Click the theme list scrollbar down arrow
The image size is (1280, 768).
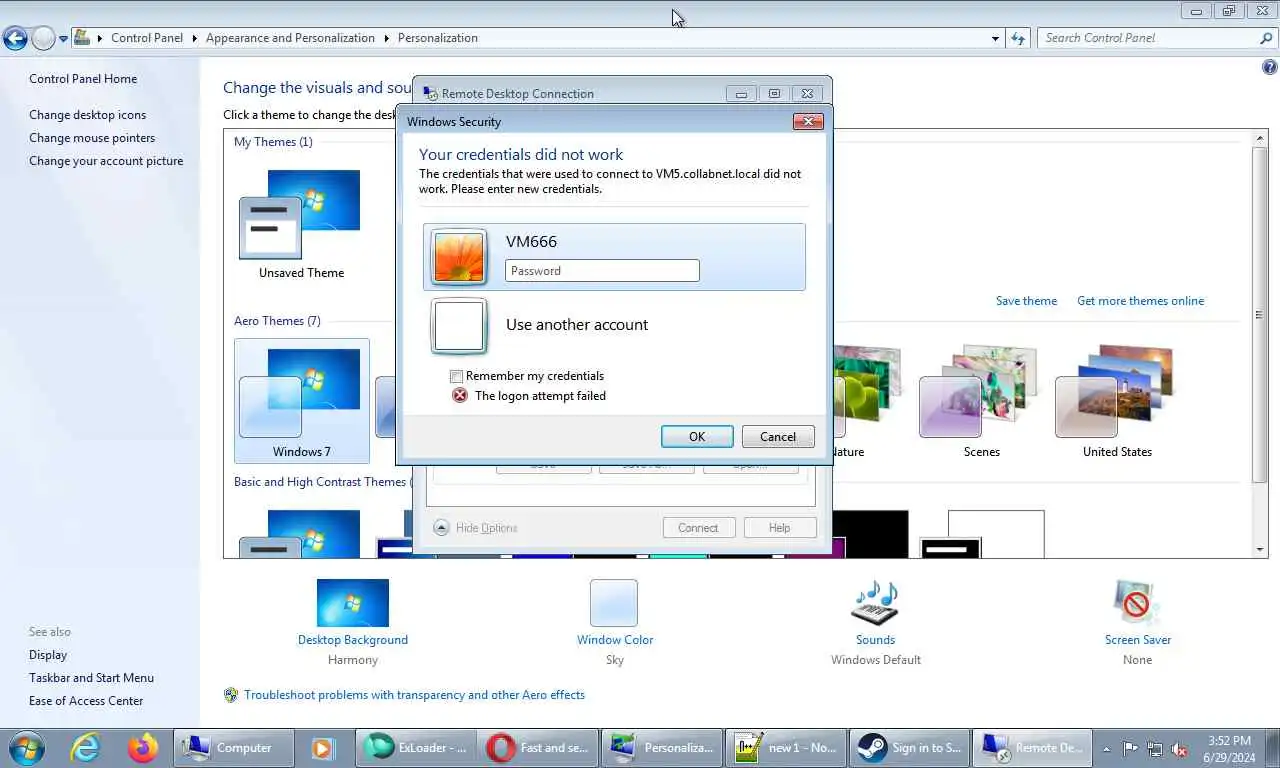pos(1260,549)
